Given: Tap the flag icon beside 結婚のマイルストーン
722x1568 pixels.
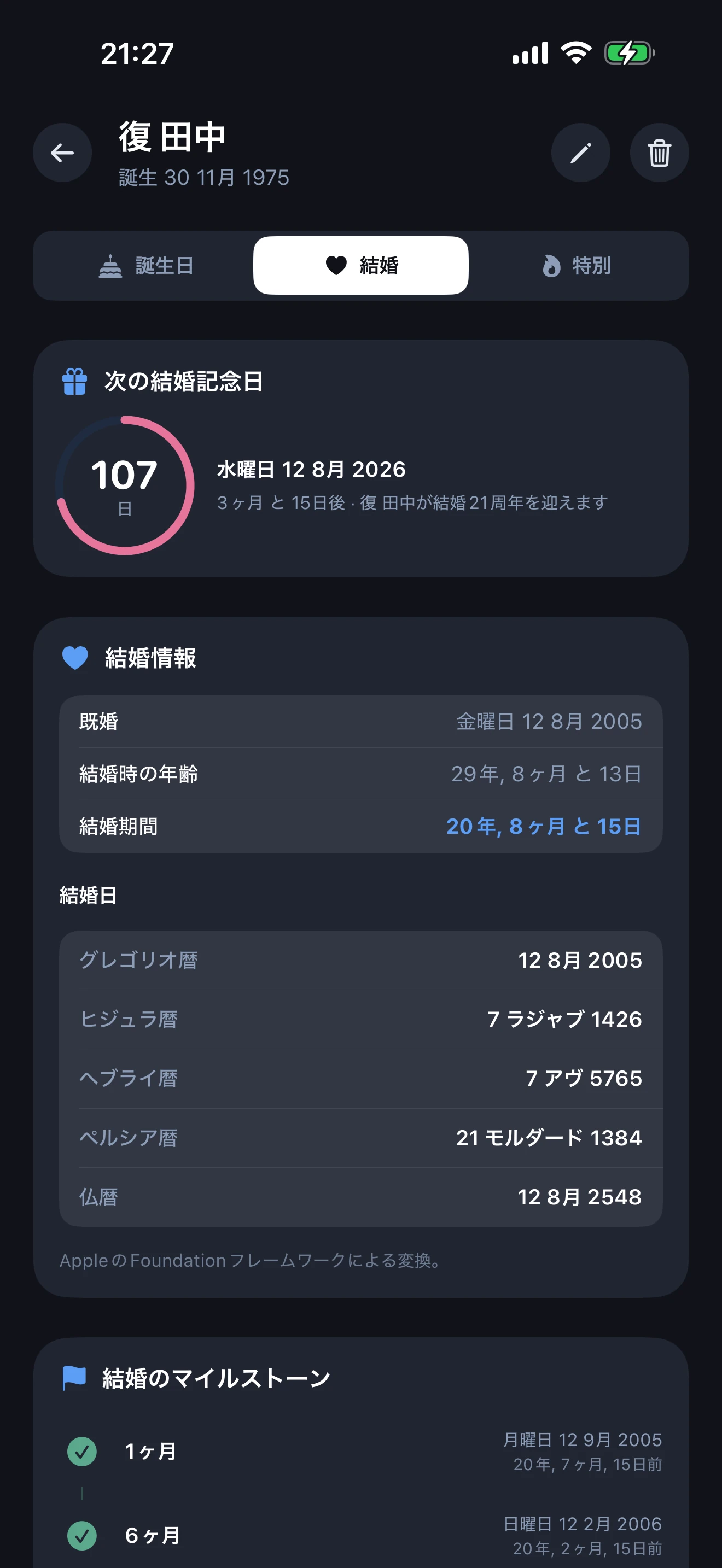Looking at the screenshot, I should tap(74, 1378).
